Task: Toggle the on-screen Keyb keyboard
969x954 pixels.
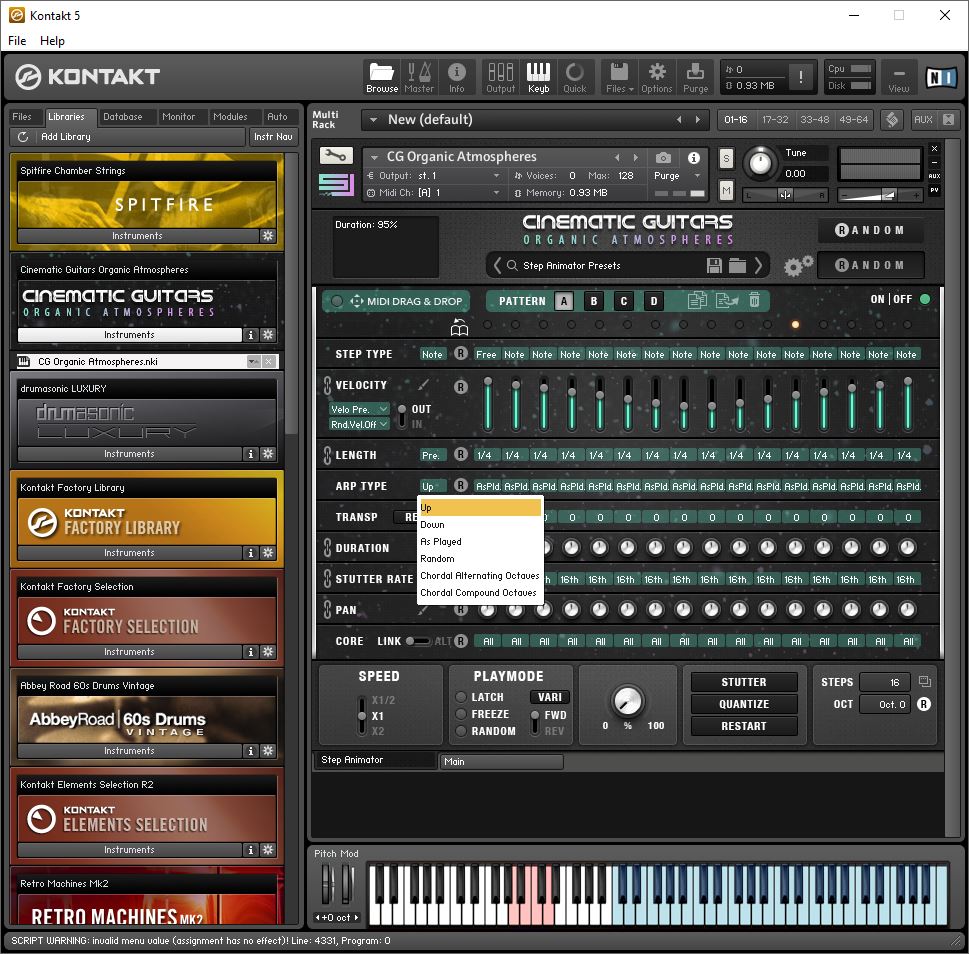Action: pos(538,77)
